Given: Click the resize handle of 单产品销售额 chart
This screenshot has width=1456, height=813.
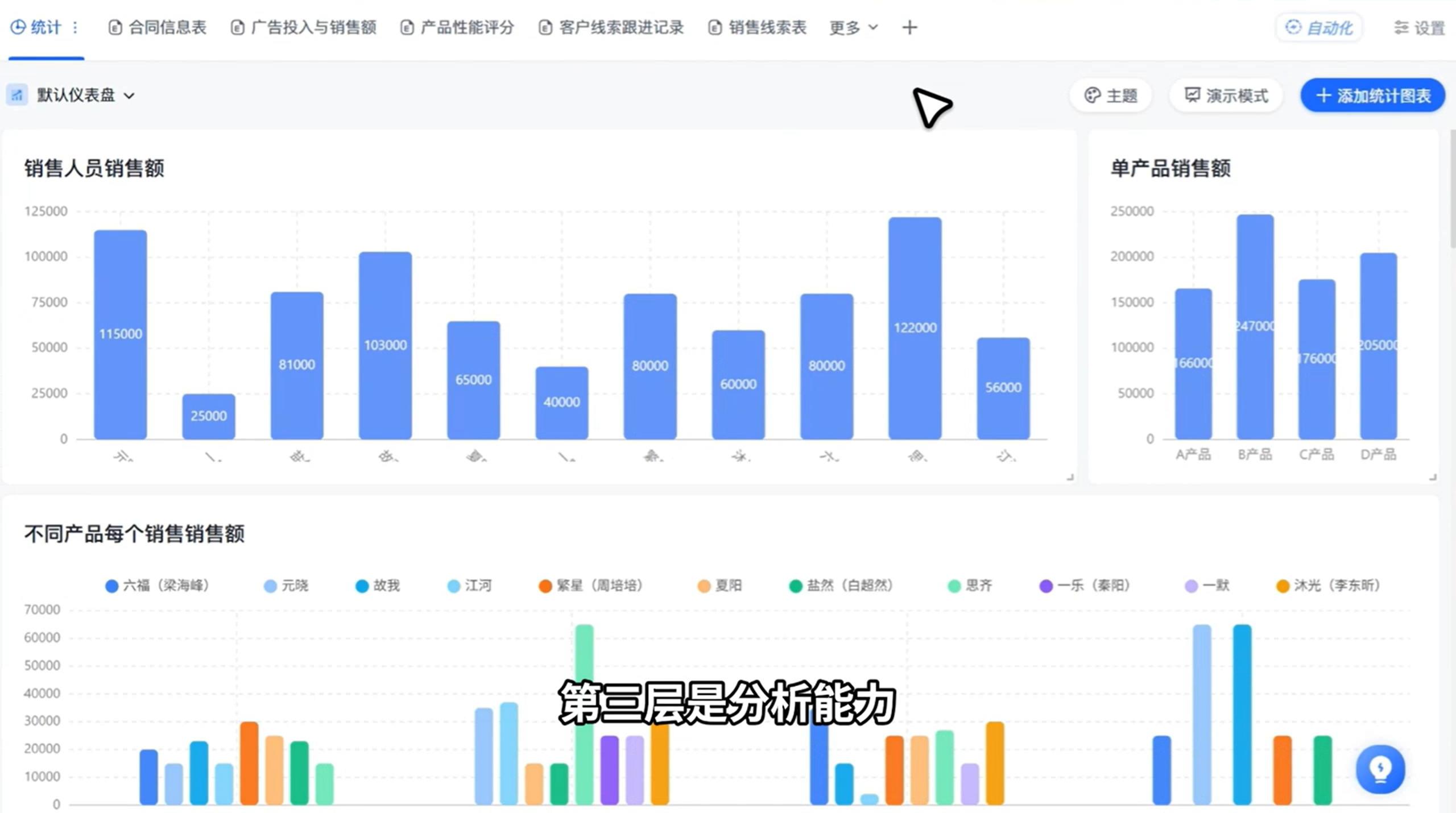Looking at the screenshot, I should click(1433, 477).
